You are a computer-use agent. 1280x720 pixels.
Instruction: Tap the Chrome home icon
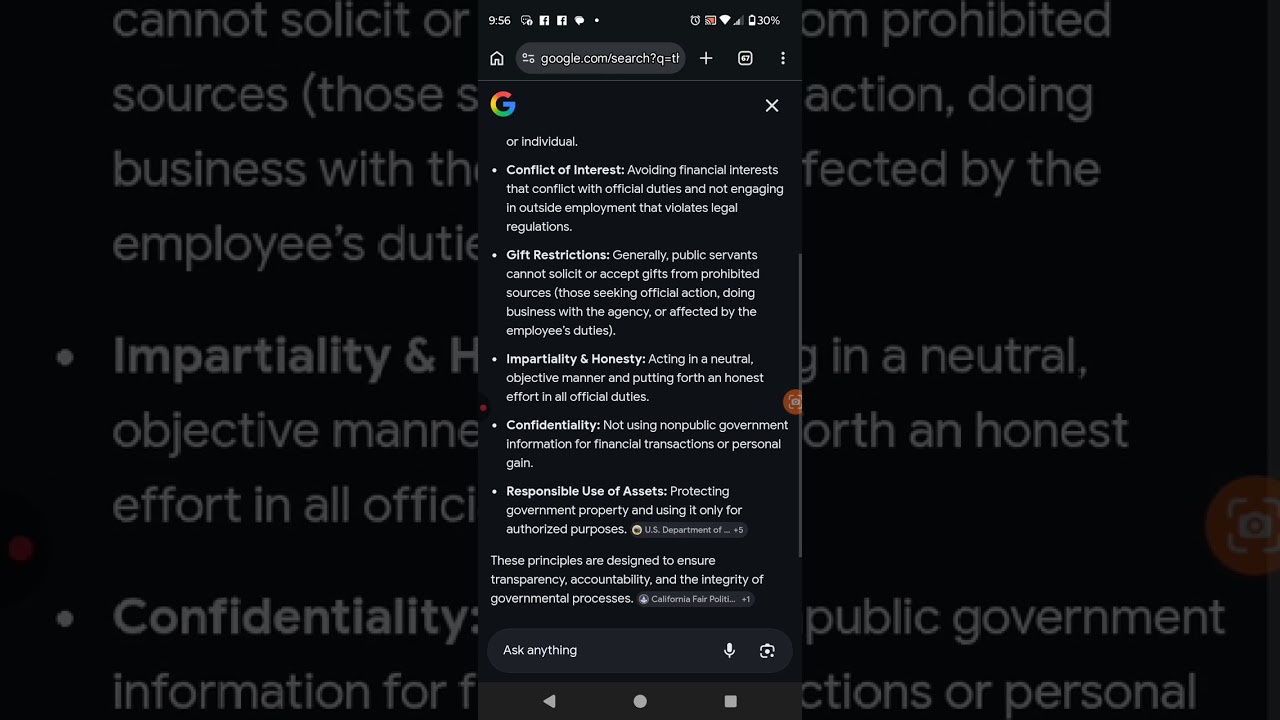click(497, 58)
